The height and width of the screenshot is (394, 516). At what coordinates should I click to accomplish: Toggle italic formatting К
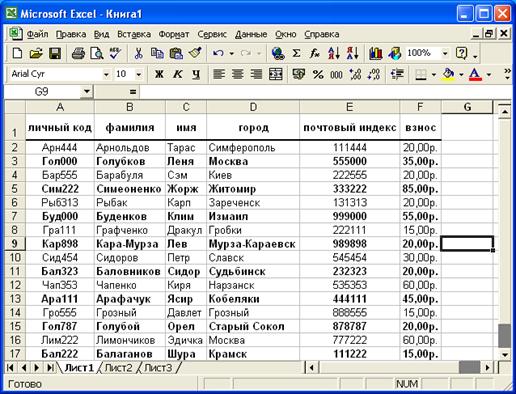click(178, 74)
